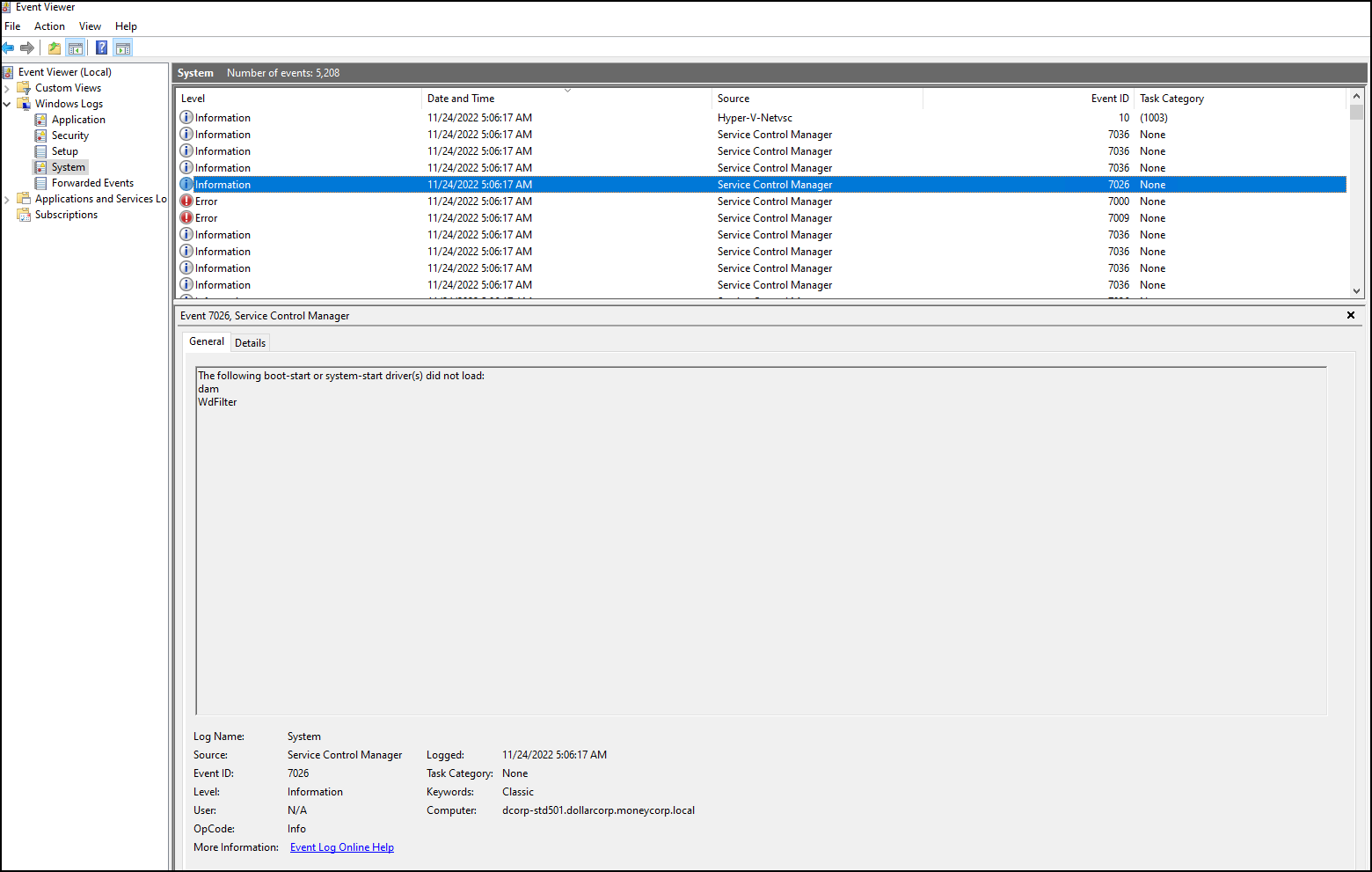Toggle the console tree visibility

tap(75, 48)
